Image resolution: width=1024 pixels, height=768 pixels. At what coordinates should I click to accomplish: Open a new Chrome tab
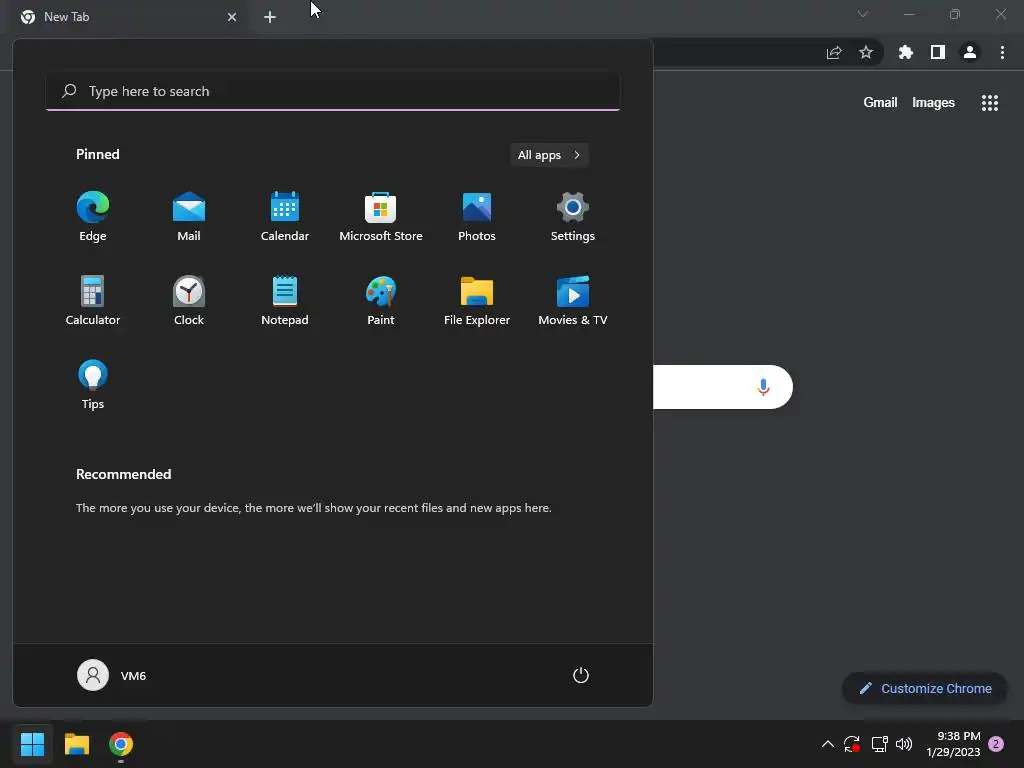pos(270,17)
